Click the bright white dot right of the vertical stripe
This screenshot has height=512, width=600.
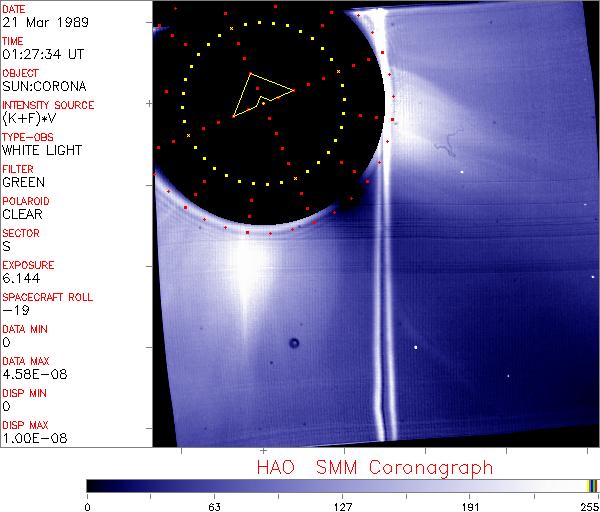[x=416, y=347]
